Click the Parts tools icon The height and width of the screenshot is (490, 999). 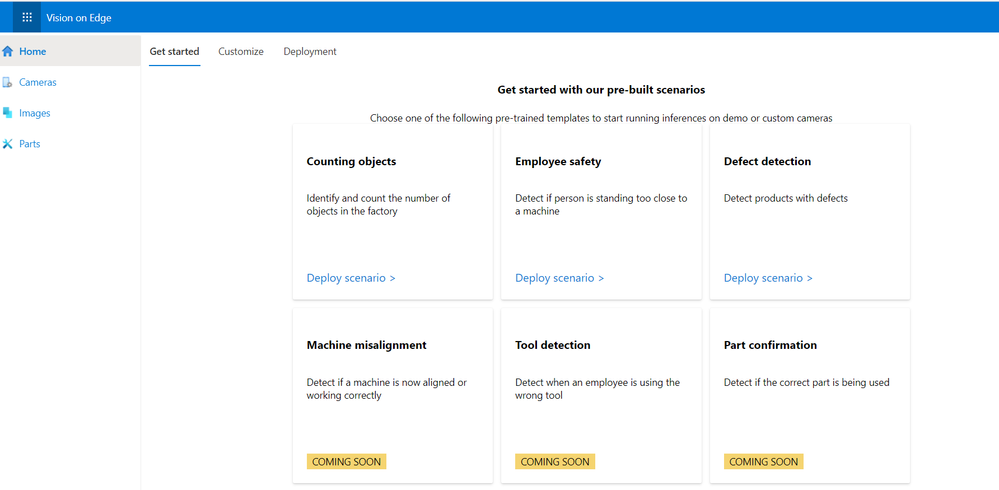[8, 144]
